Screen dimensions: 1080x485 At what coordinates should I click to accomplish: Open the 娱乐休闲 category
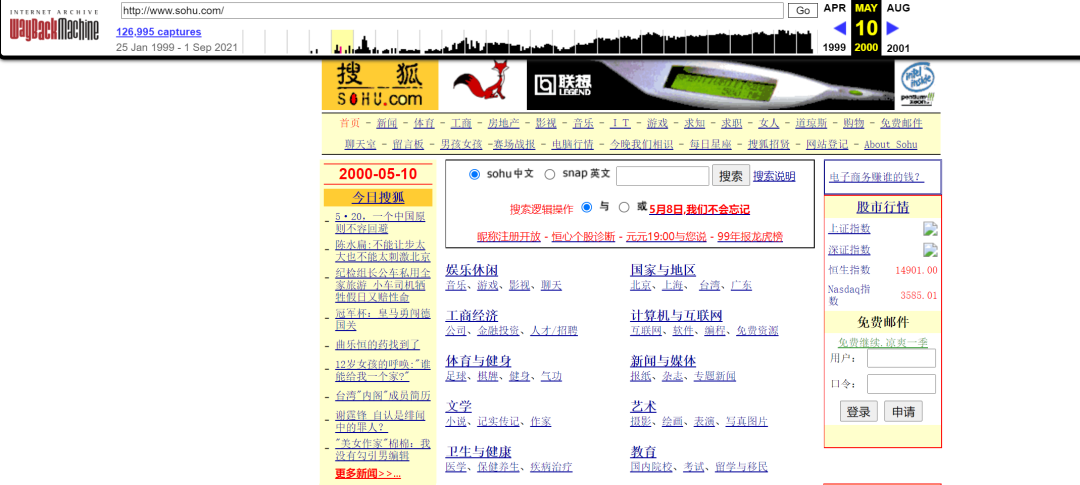472,270
